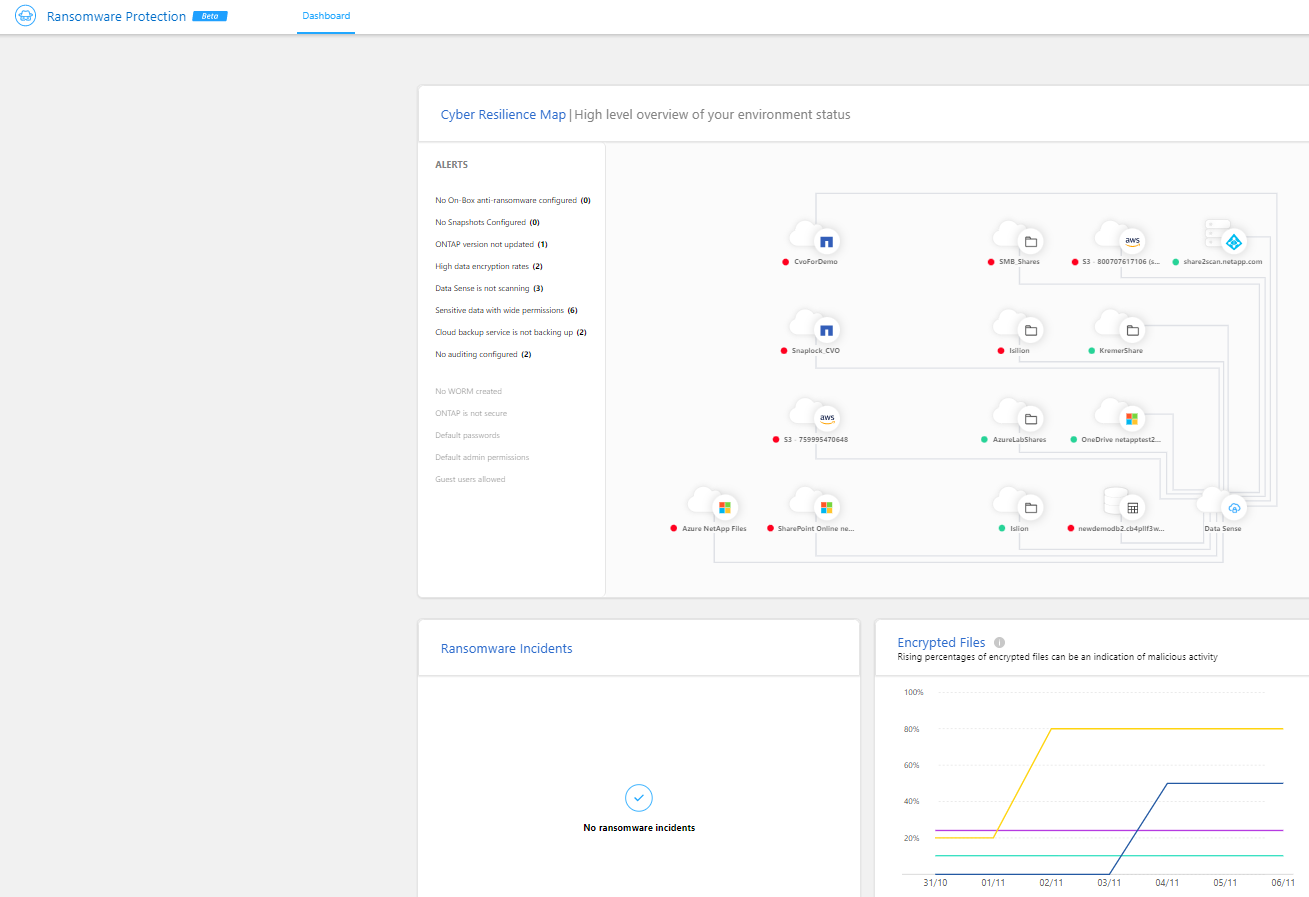The height and width of the screenshot is (897, 1309).
Task: Open the Data Sense cloud icon
Action: (x=1233, y=508)
